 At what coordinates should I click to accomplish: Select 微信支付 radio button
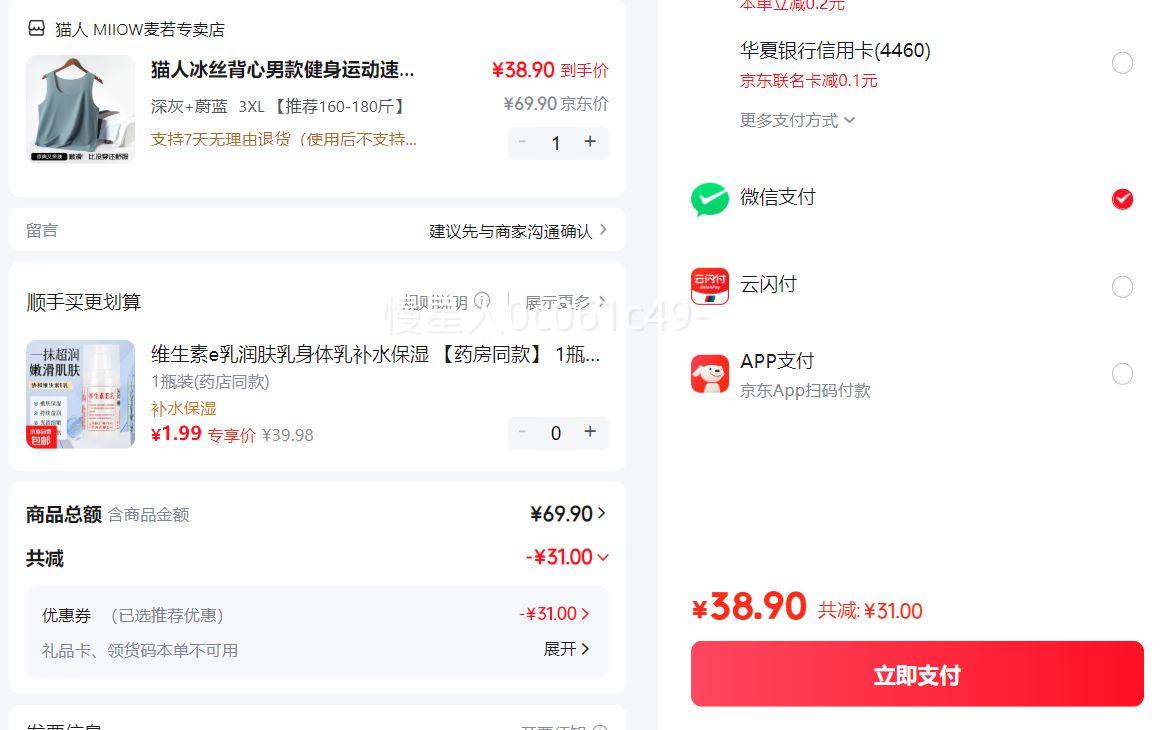(1122, 199)
